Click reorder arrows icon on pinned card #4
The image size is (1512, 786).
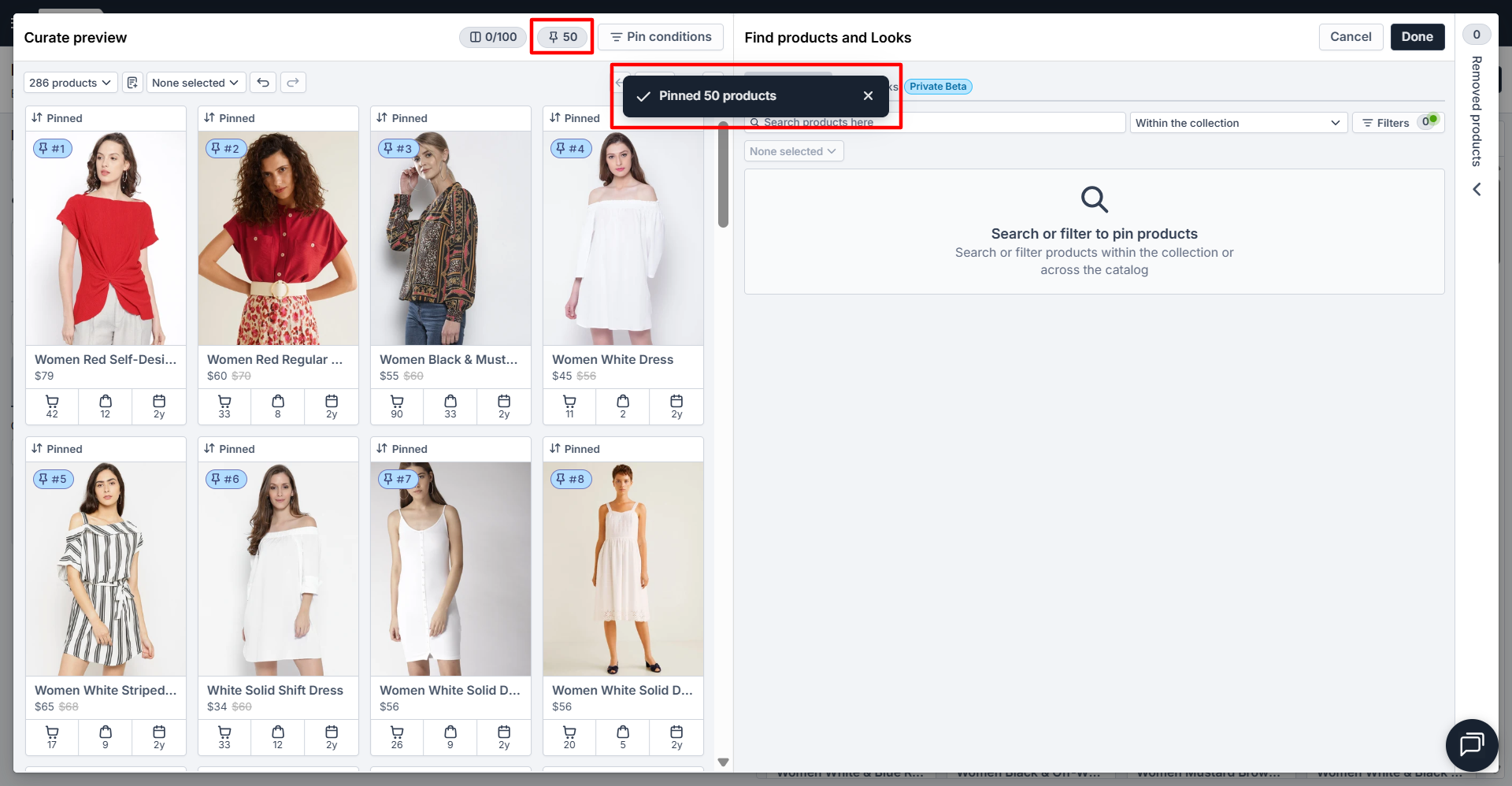pos(555,118)
